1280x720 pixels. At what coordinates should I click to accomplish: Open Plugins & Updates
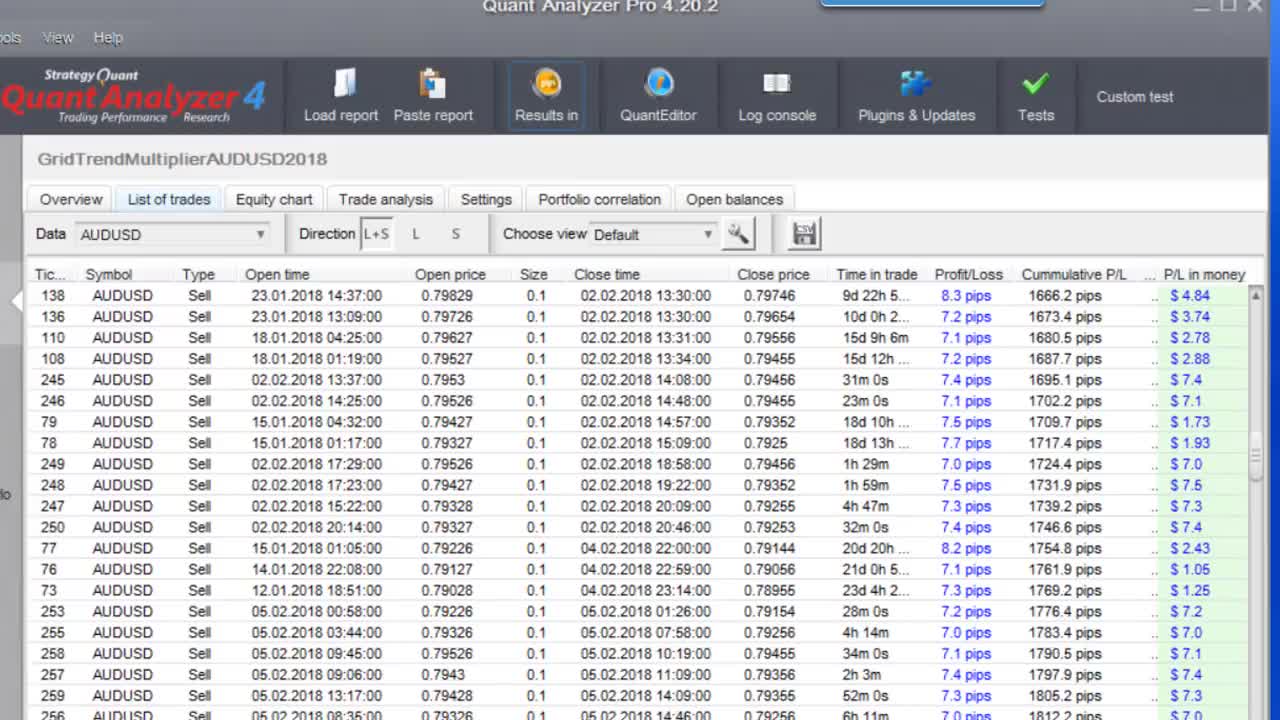pos(916,97)
